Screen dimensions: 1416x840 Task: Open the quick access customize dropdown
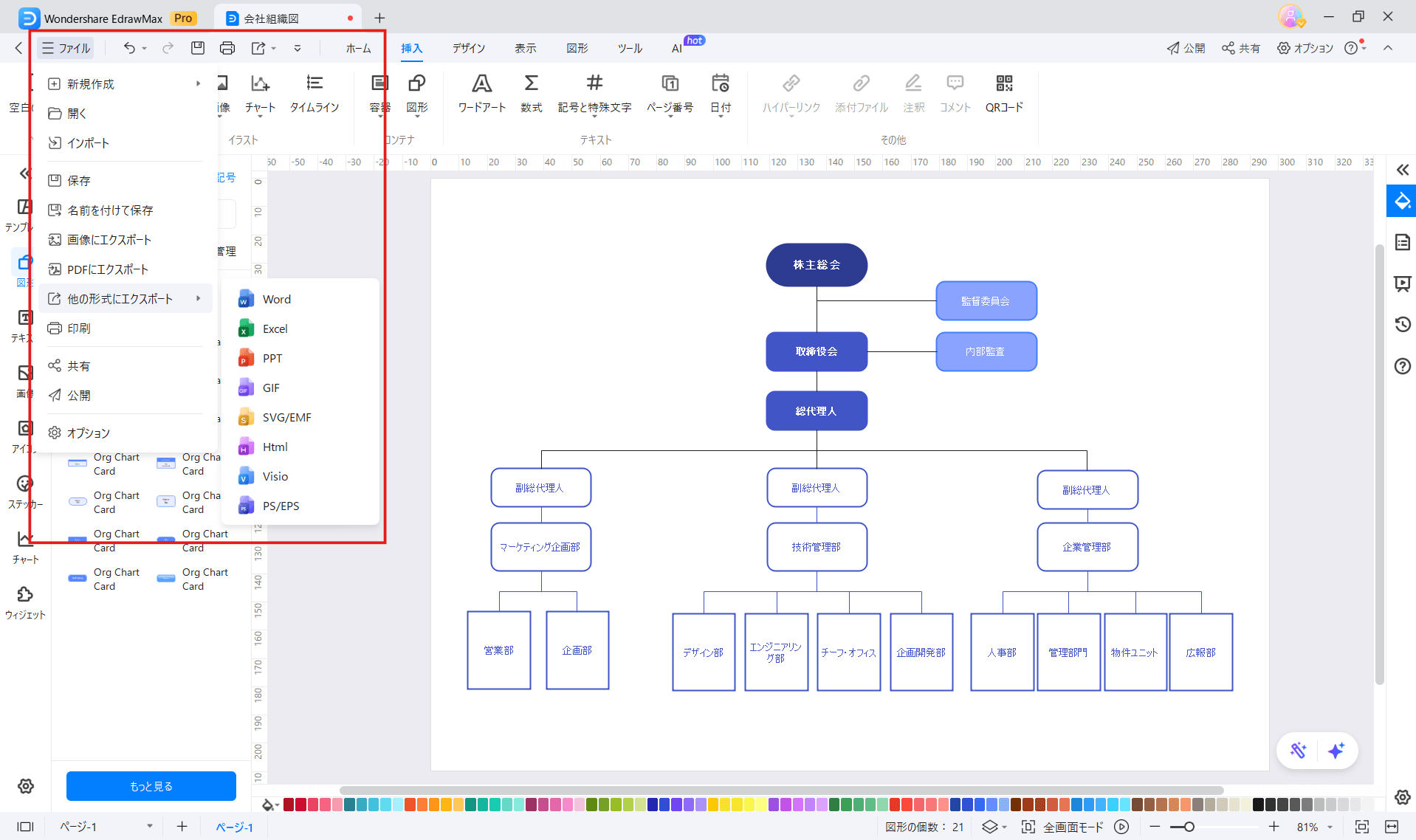coord(298,49)
